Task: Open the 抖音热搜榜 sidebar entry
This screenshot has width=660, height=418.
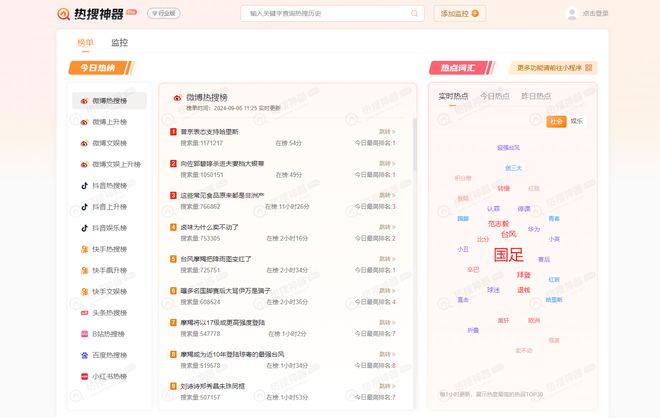Action: (109, 186)
